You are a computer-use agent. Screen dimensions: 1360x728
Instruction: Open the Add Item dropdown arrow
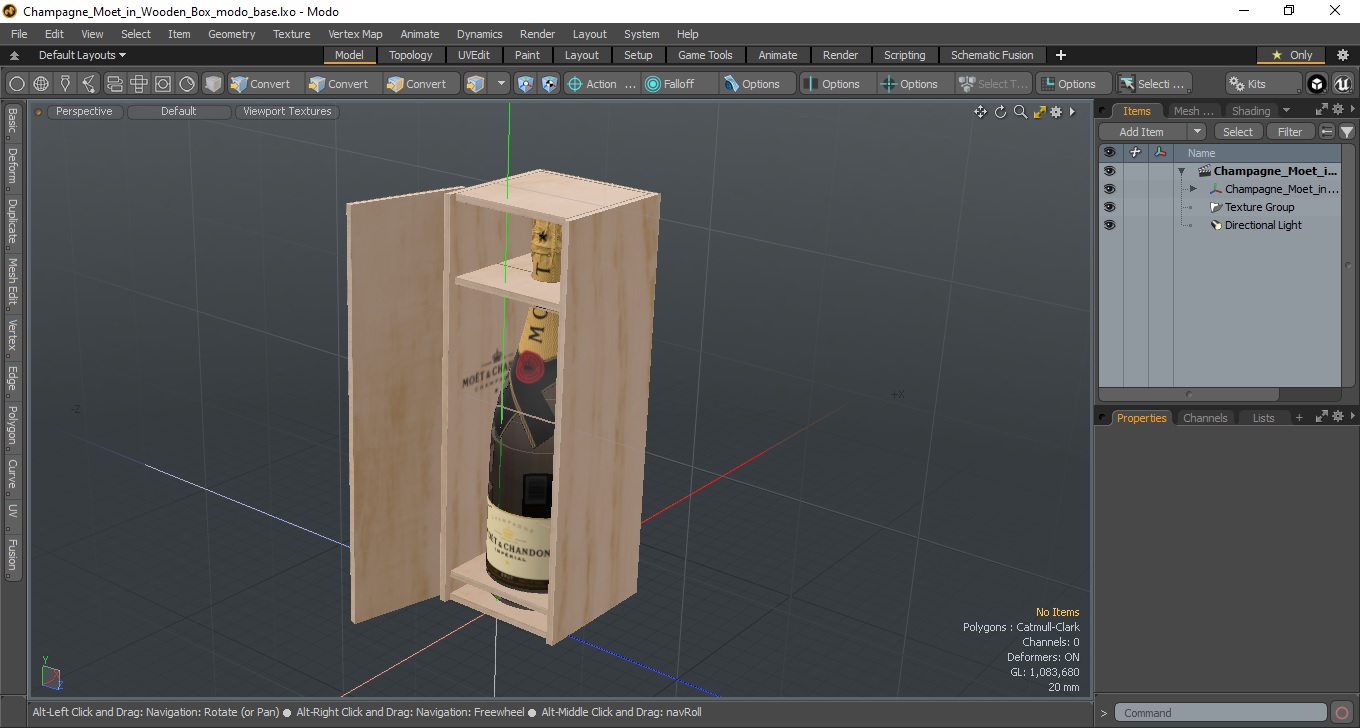(1197, 132)
